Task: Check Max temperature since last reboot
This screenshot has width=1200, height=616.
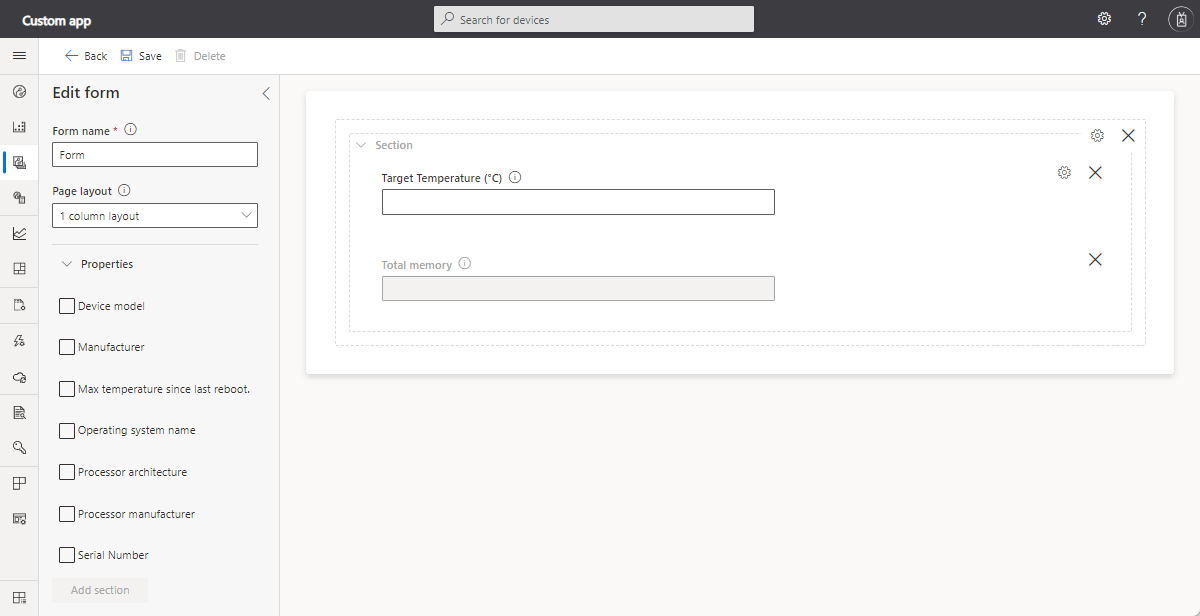Action: tap(67, 389)
